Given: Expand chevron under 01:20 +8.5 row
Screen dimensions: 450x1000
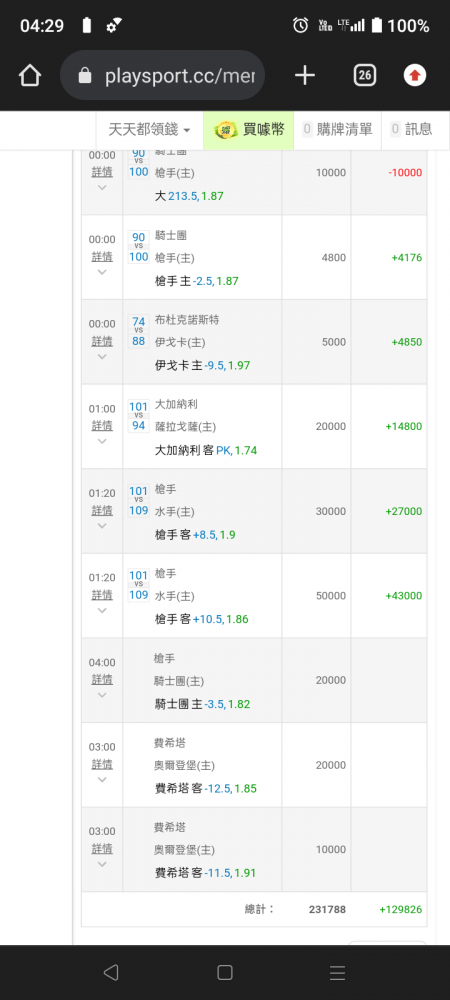Looking at the screenshot, I should [102, 526].
